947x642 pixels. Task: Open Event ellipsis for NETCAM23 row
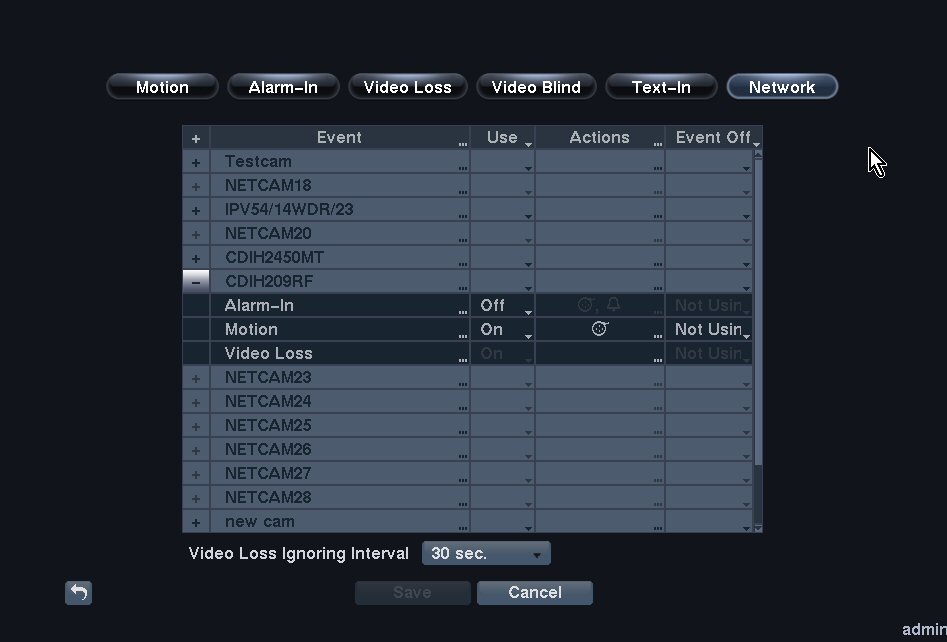coord(463,385)
